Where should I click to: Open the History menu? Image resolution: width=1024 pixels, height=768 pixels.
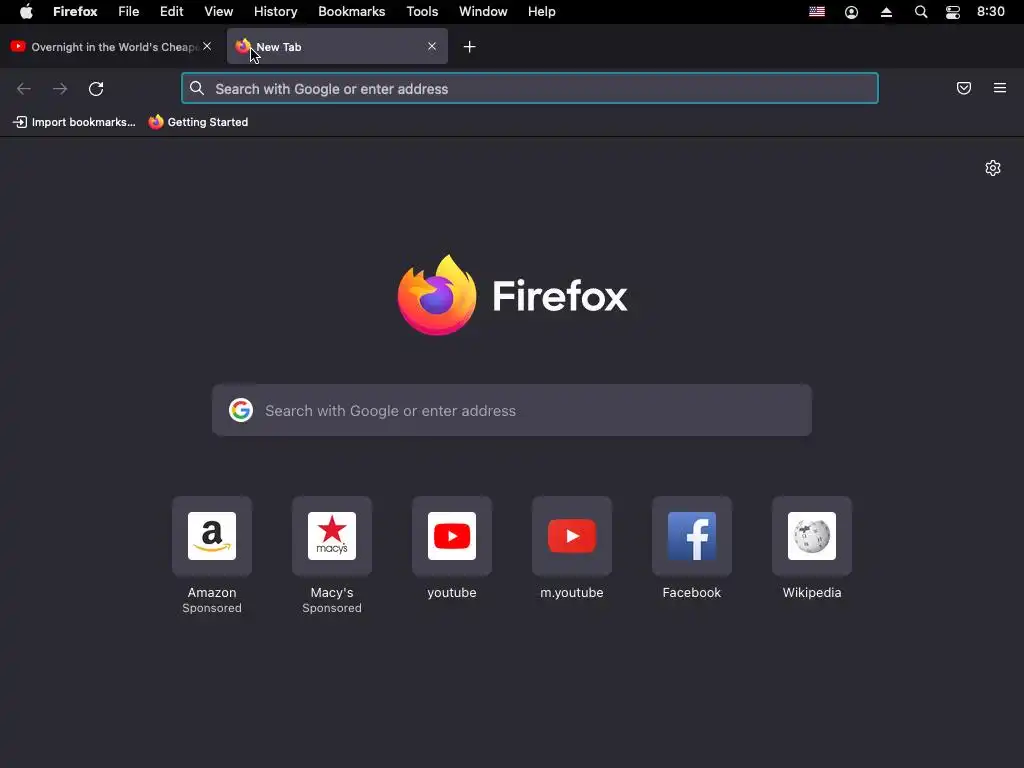tap(276, 12)
